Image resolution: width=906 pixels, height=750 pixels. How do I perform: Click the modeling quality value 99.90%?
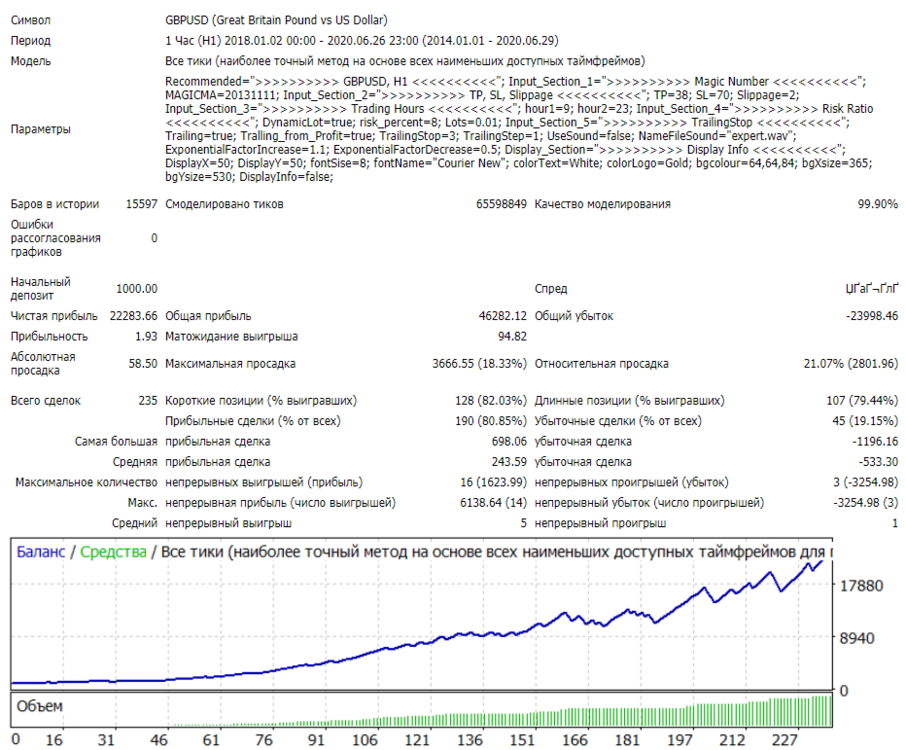click(x=878, y=204)
